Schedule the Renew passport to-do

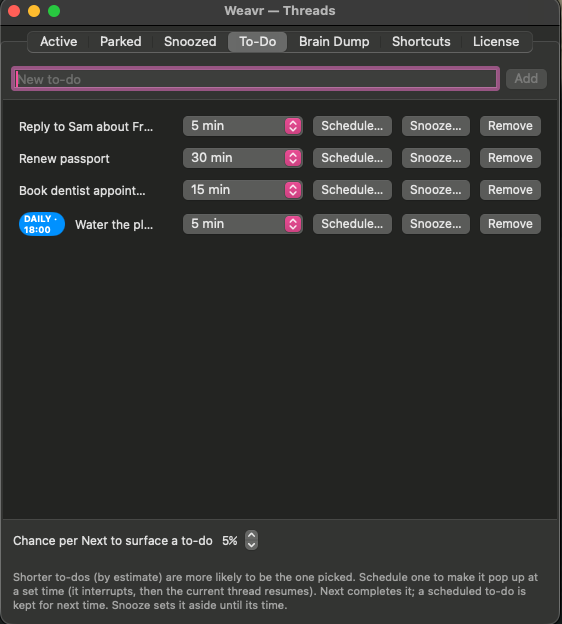352,158
